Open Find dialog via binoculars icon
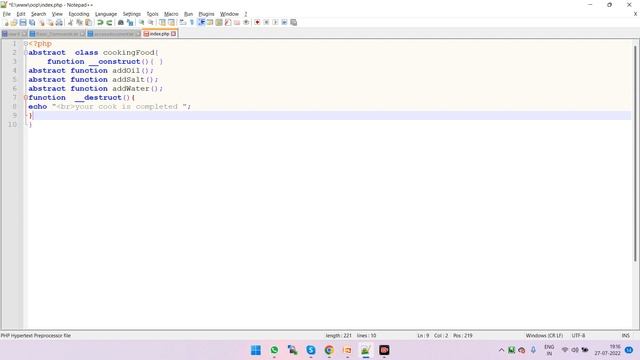Screen dimensions: 640x360 (x=120, y=22)
